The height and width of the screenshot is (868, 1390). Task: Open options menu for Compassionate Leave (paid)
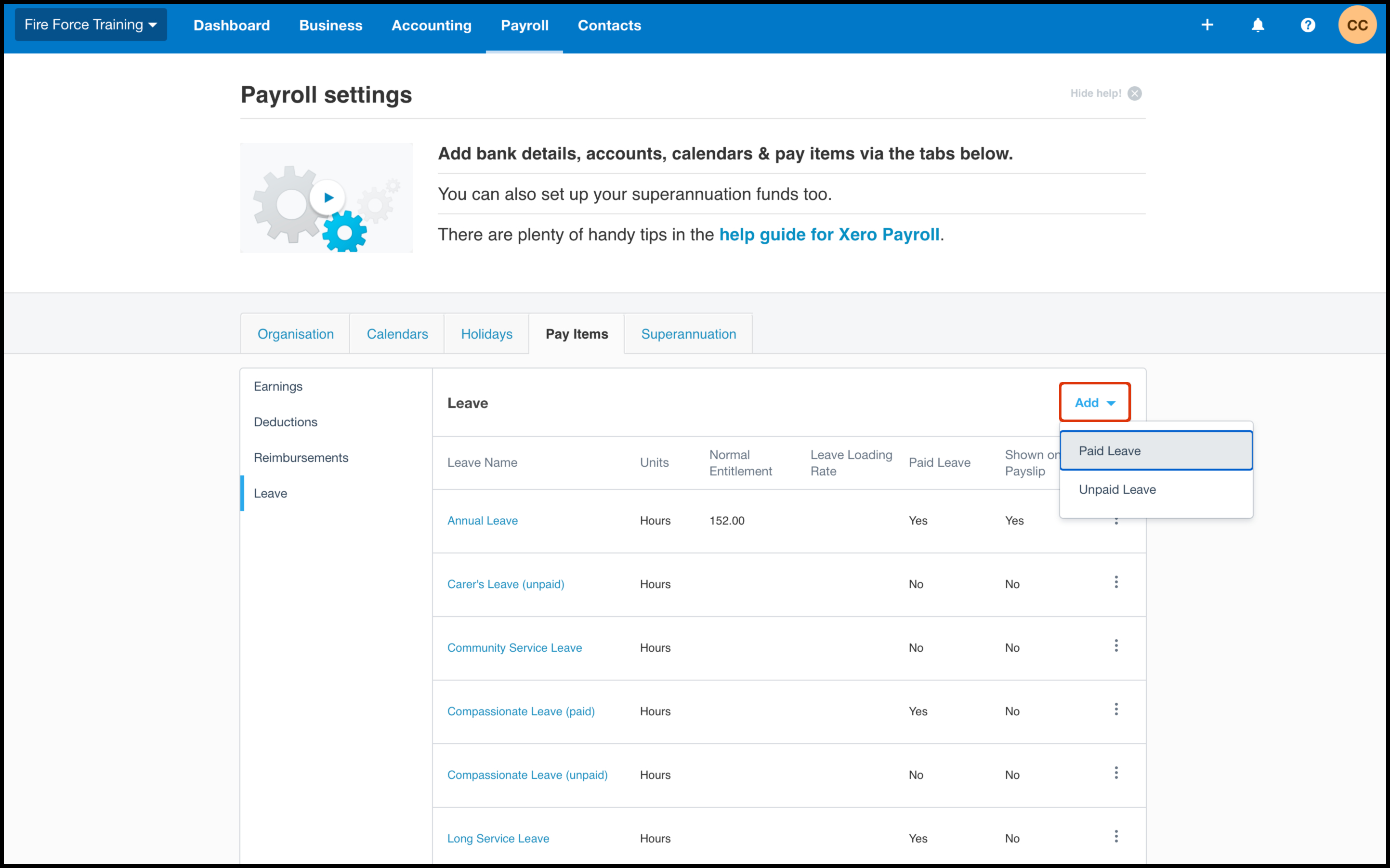point(1115,710)
